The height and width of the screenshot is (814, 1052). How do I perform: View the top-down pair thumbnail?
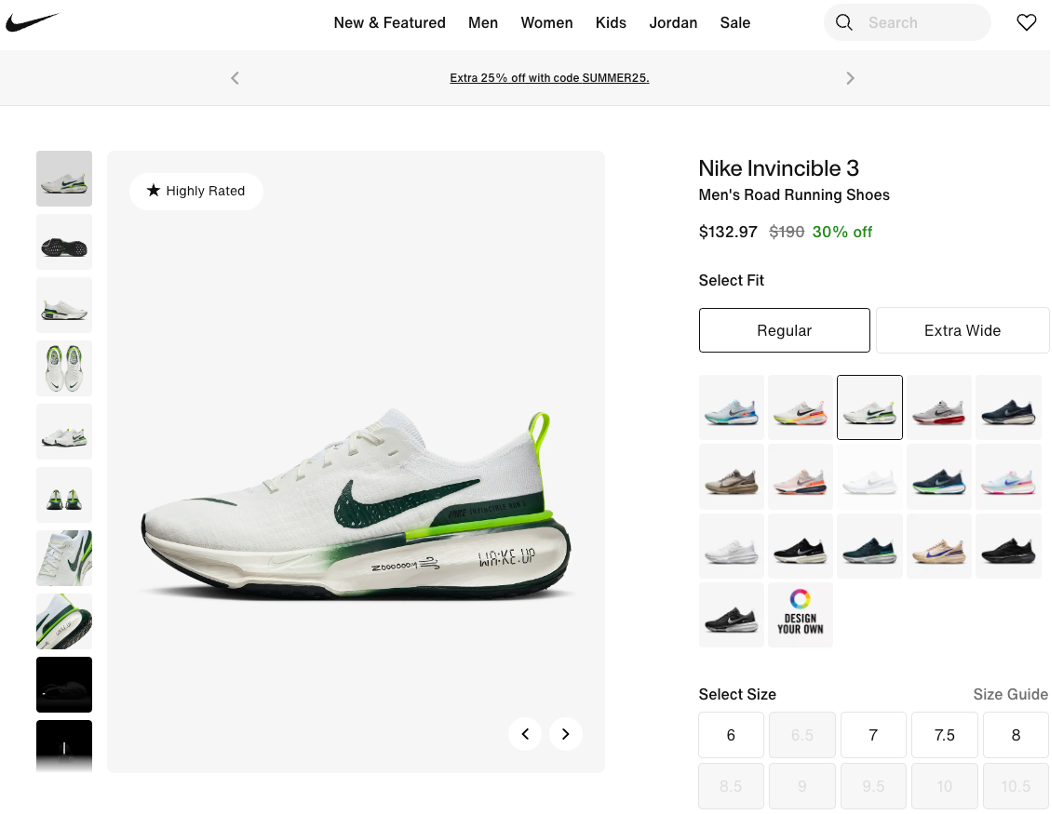pos(64,368)
